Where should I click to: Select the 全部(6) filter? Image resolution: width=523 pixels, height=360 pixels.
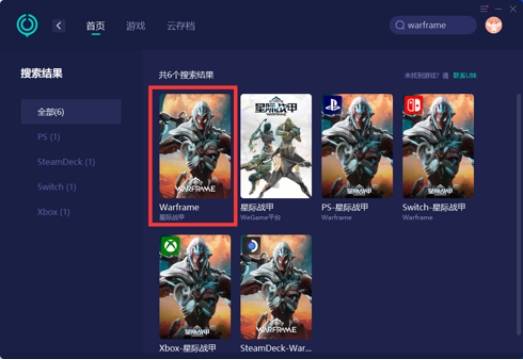click(x=71, y=112)
